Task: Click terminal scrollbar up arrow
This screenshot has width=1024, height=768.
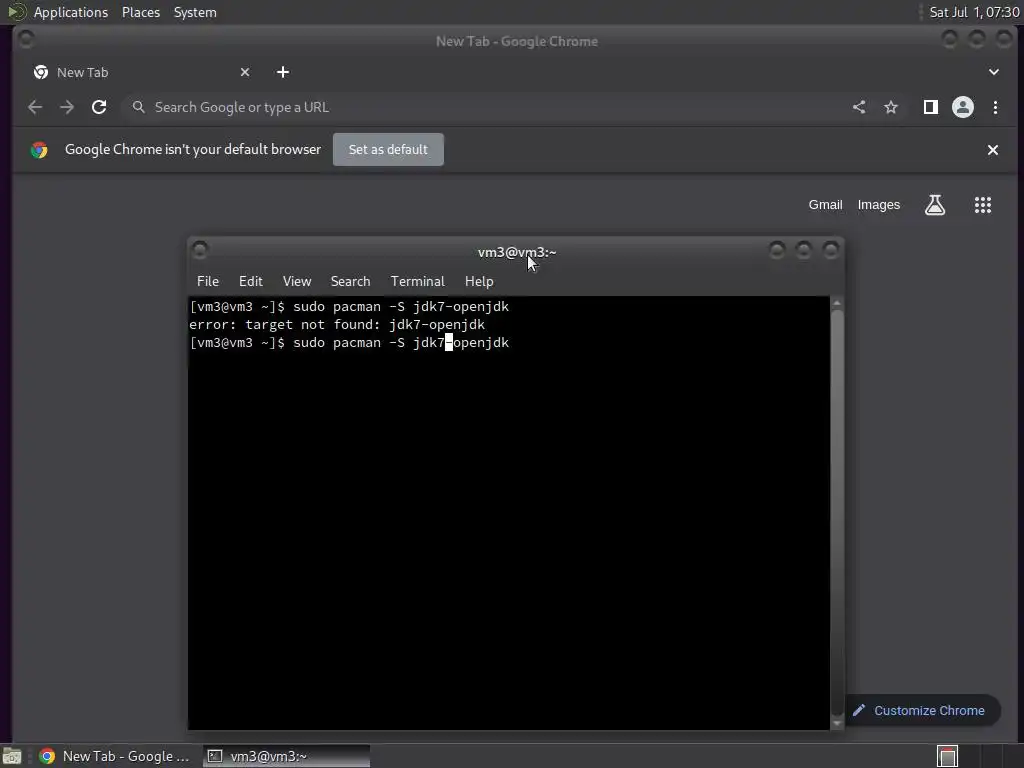Action: tap(837, 303)
